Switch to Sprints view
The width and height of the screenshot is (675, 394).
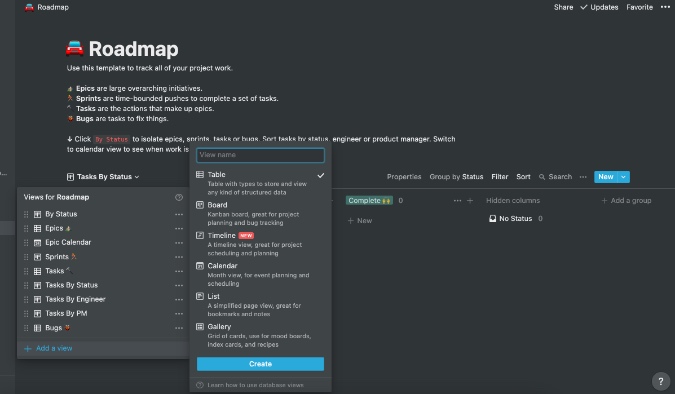(60, 257)
